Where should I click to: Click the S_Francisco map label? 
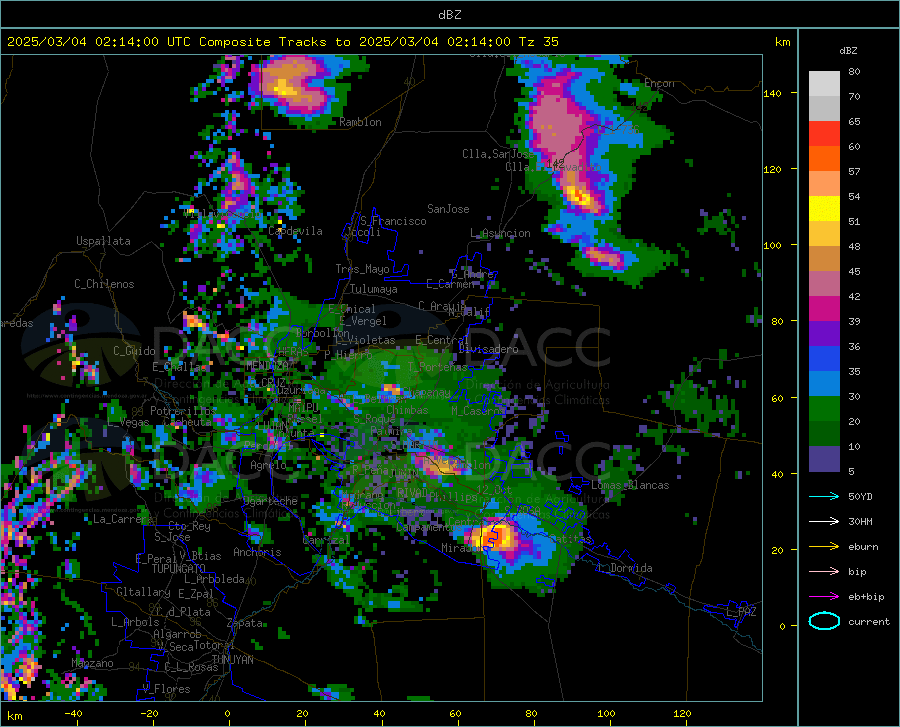click(x=393, y=221)
